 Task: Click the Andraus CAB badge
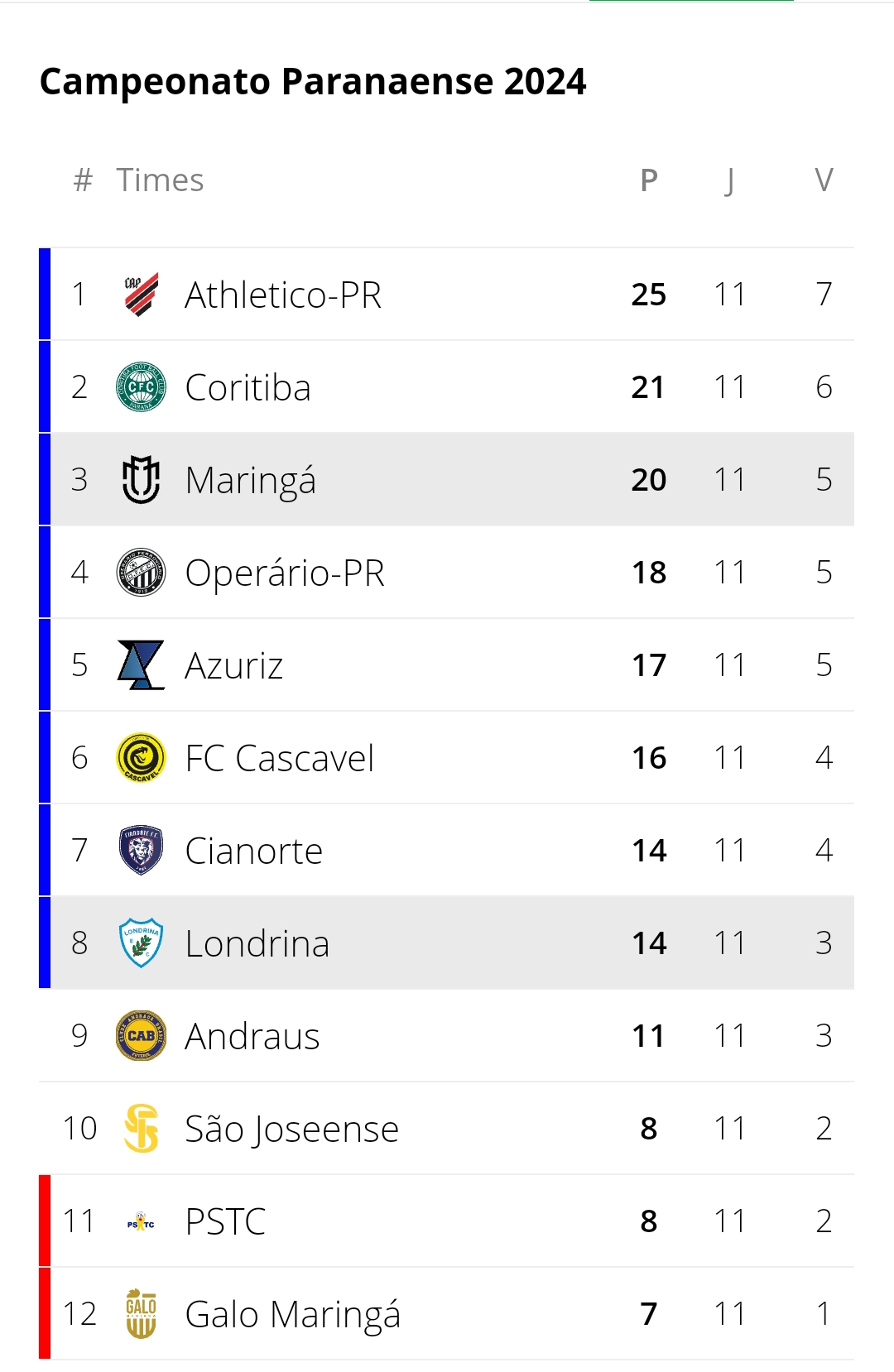[141, 1036]
